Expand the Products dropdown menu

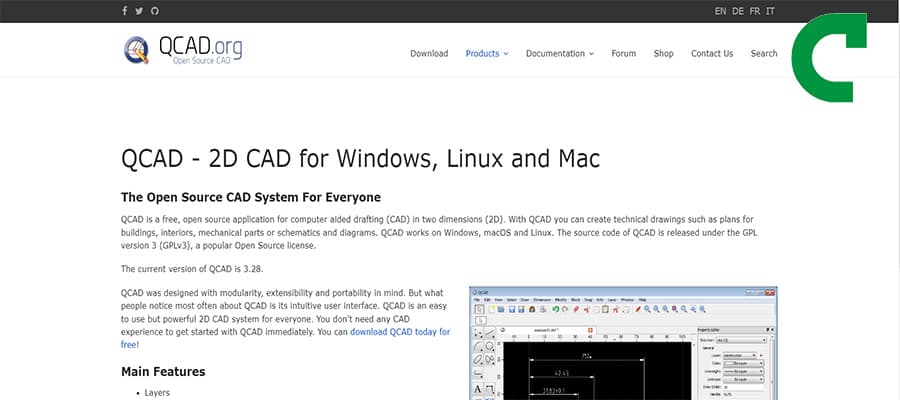[487, 53]
